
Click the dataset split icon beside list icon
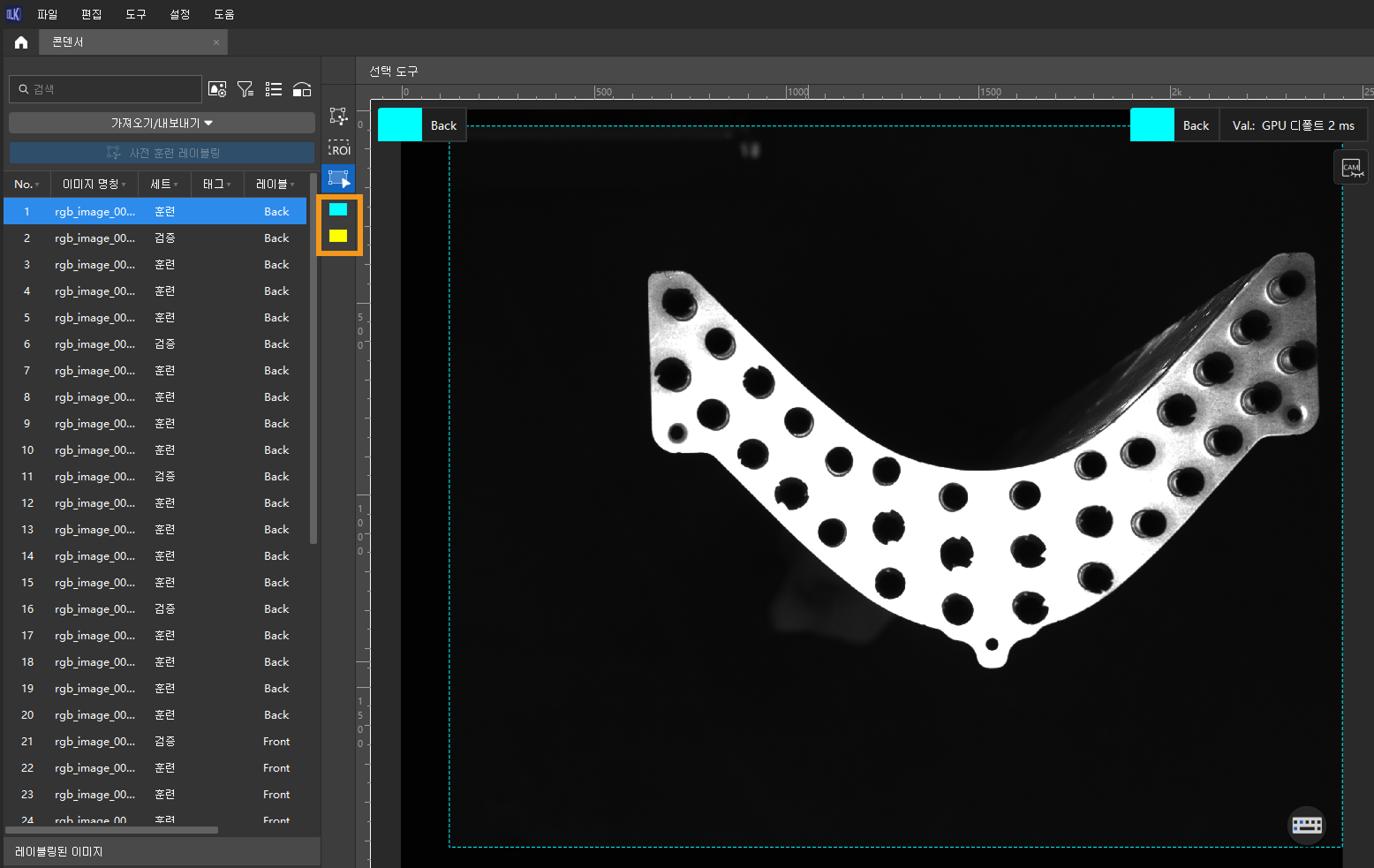click(302, 89)
